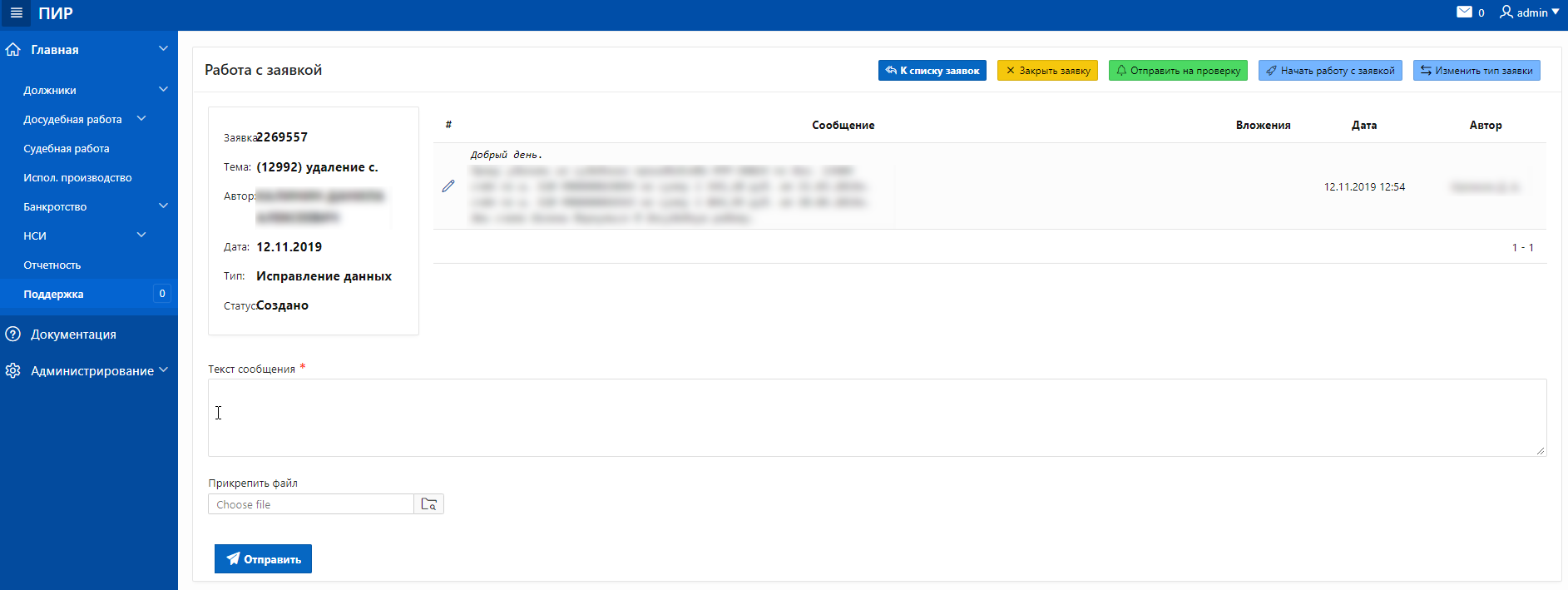Click the type value Исправление данных
The image size is (1568, 590).
point(324,275)
